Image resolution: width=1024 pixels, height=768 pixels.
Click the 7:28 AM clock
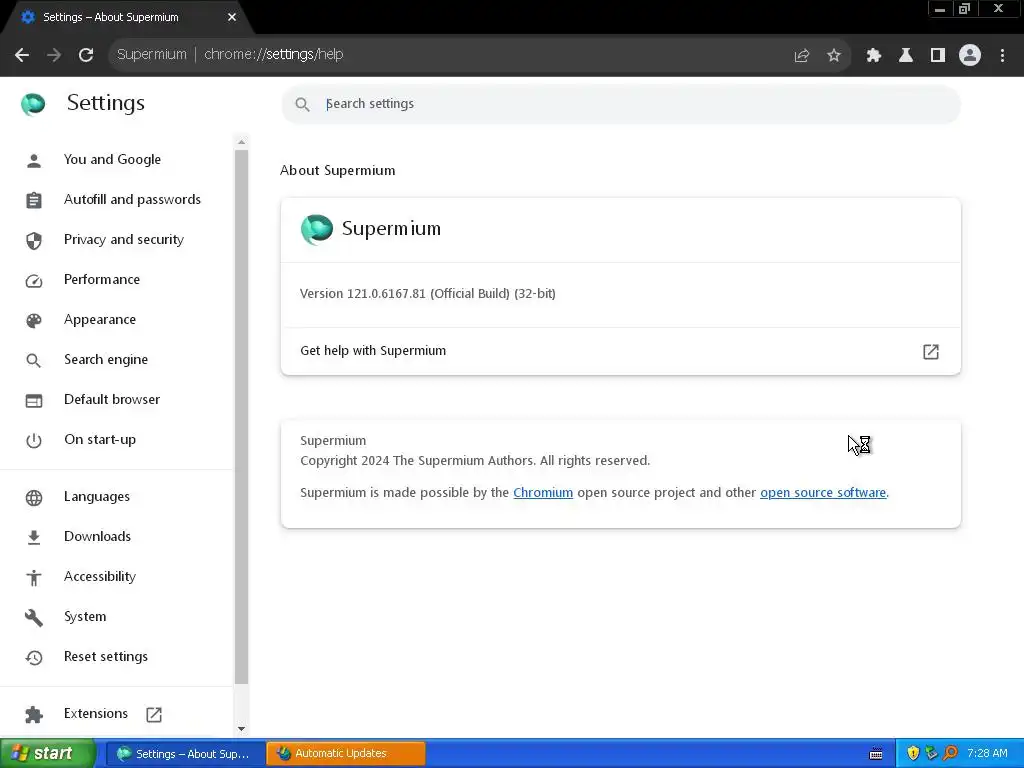(x=987, y=754)
